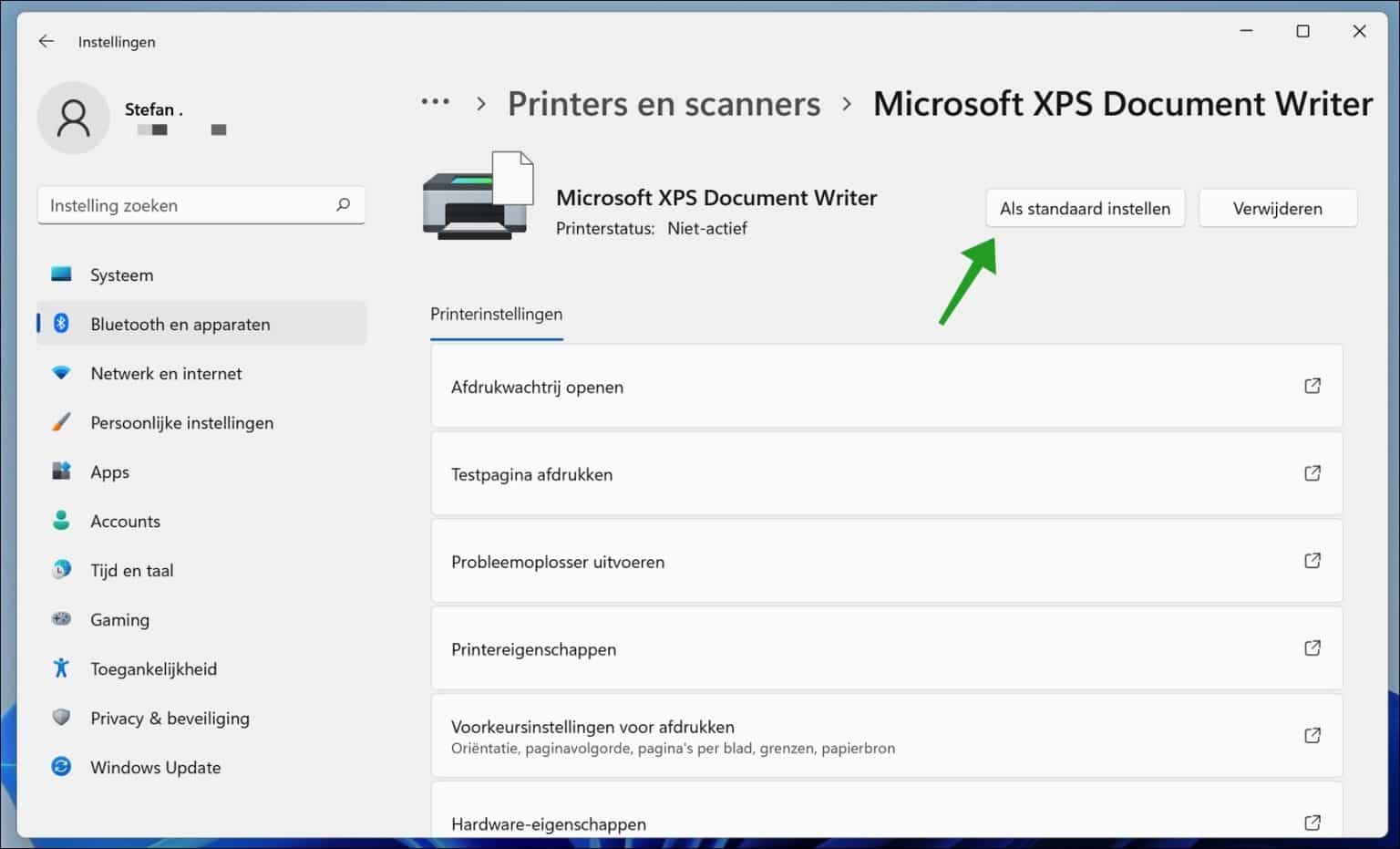Click the Apps sidebar icon

pyautogui.click(x=60, y=471)
